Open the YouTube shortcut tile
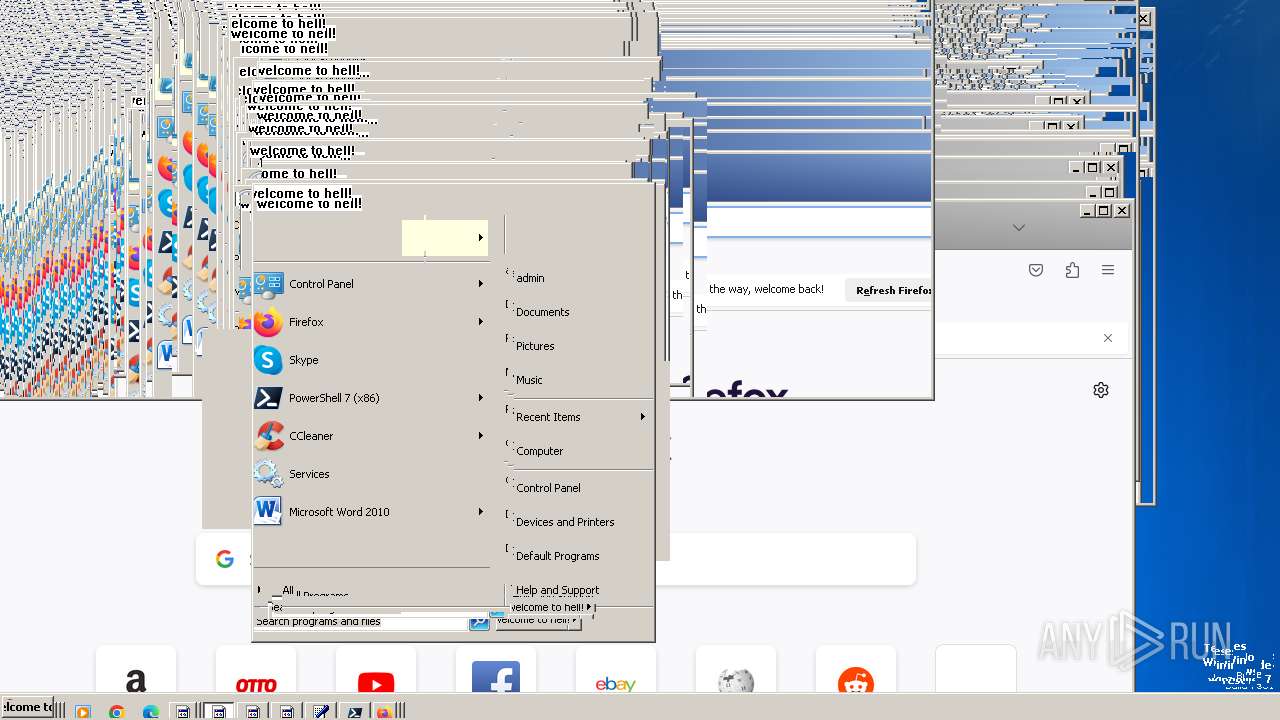The height and width of the screenshot is (720, 1280). pyautogui.click(x=376, y=670)
